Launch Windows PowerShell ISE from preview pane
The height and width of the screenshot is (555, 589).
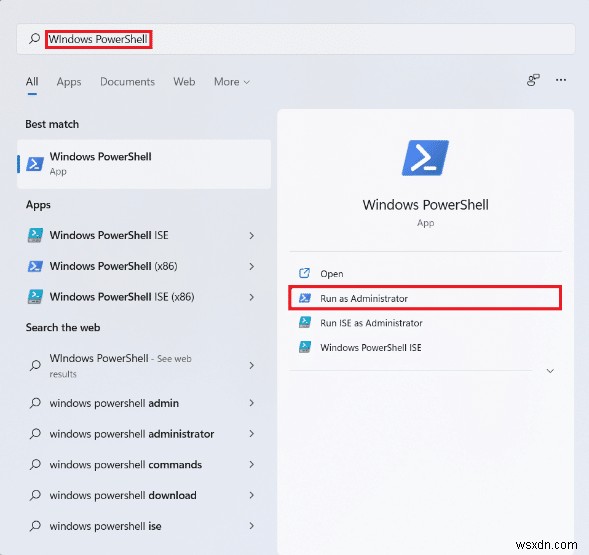point(425,347)
